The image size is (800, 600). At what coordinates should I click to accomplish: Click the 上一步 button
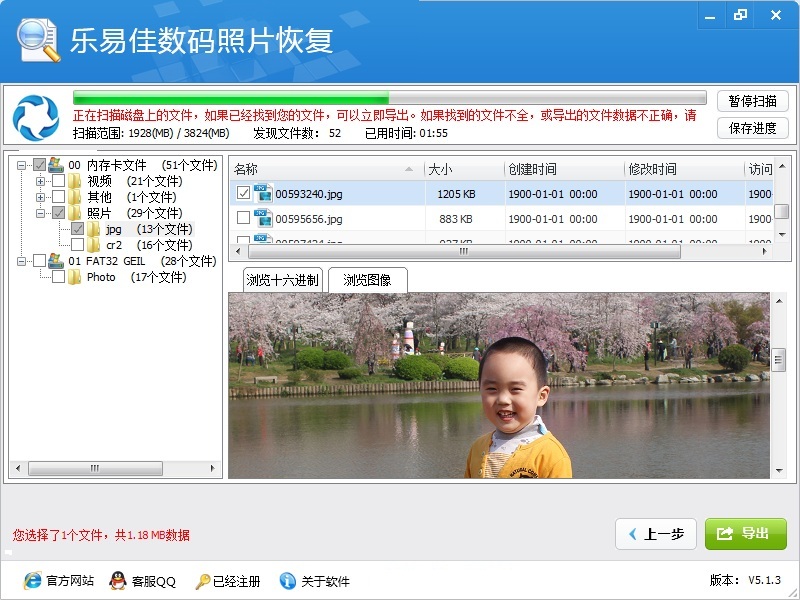(x=656, y=534)
